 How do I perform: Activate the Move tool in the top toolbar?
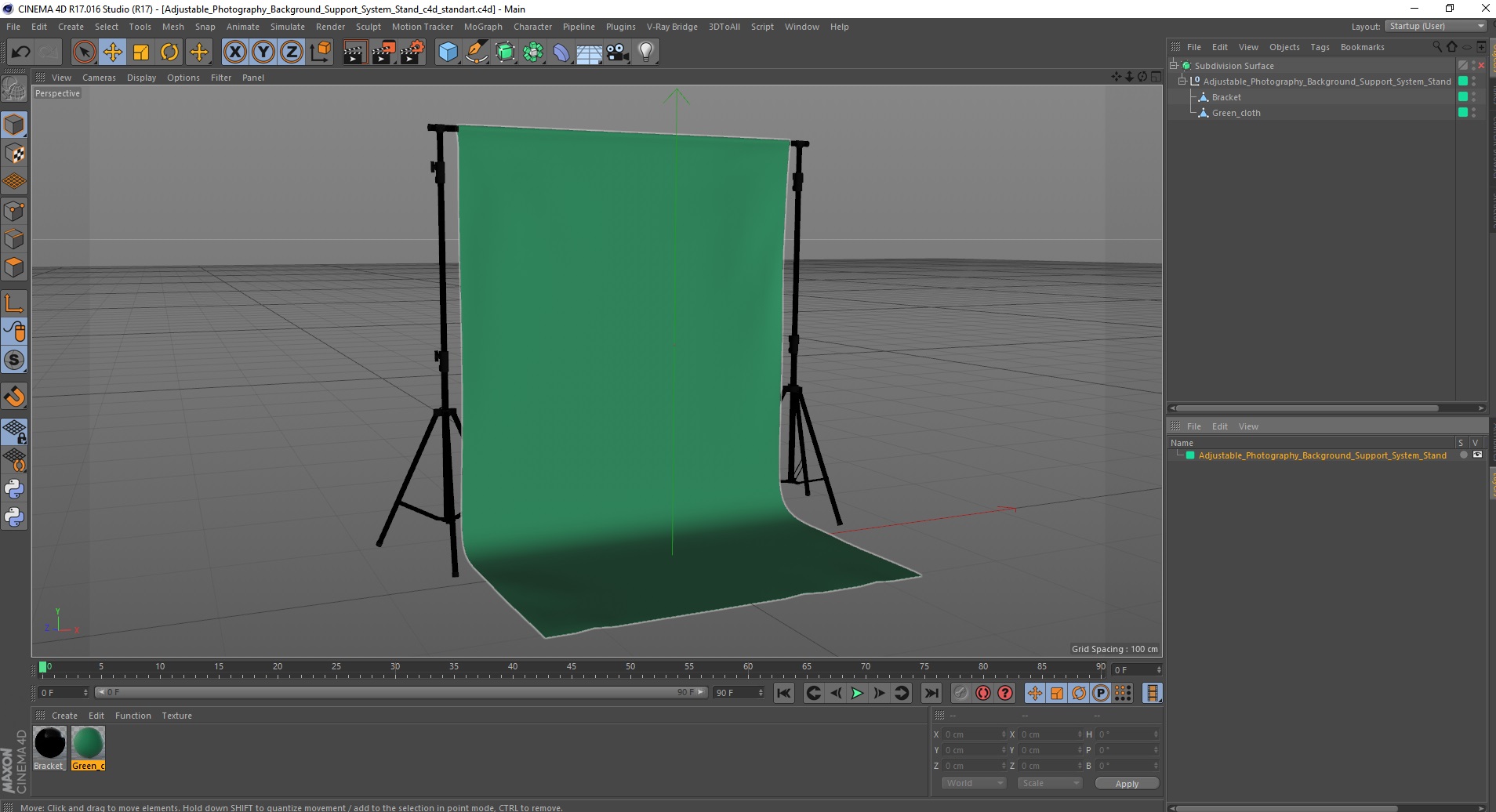coord(112,53)
